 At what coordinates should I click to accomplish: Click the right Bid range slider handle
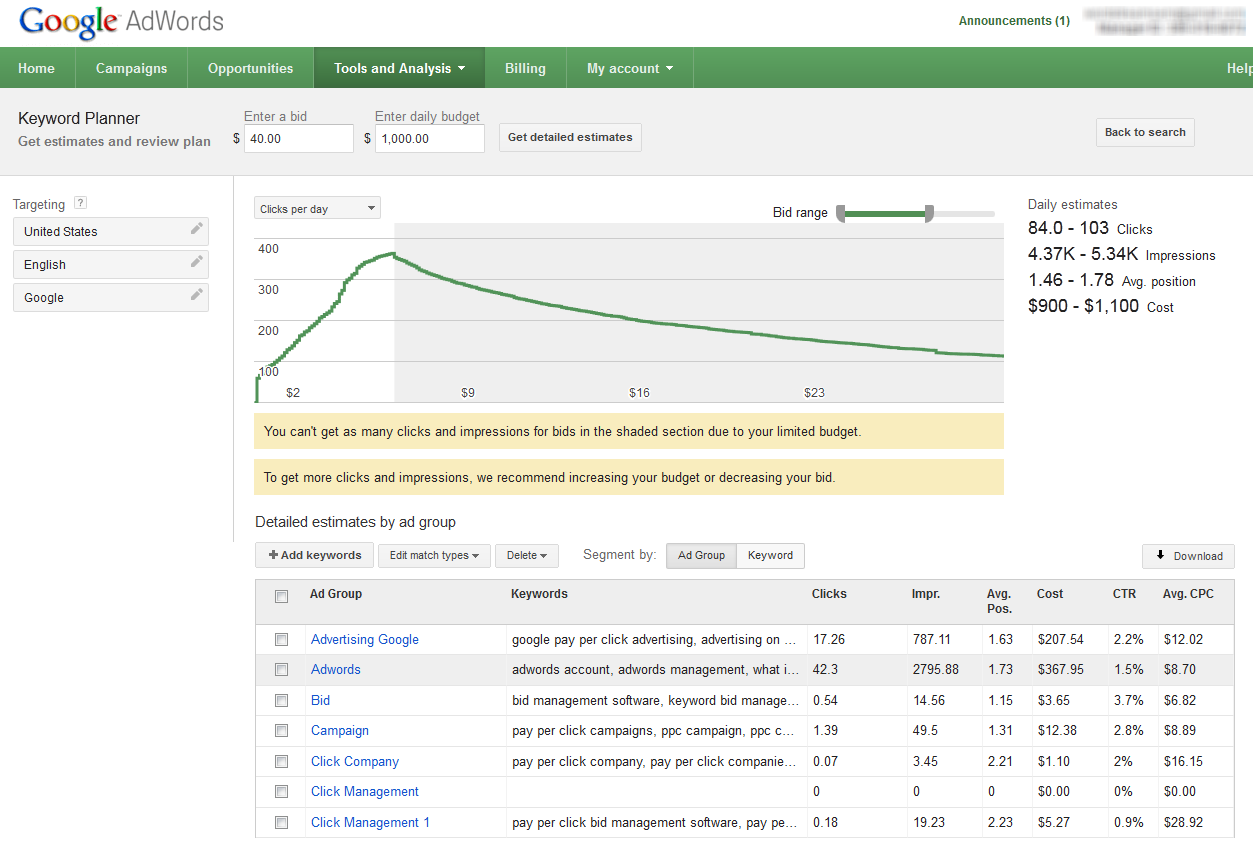coord(929,213)
